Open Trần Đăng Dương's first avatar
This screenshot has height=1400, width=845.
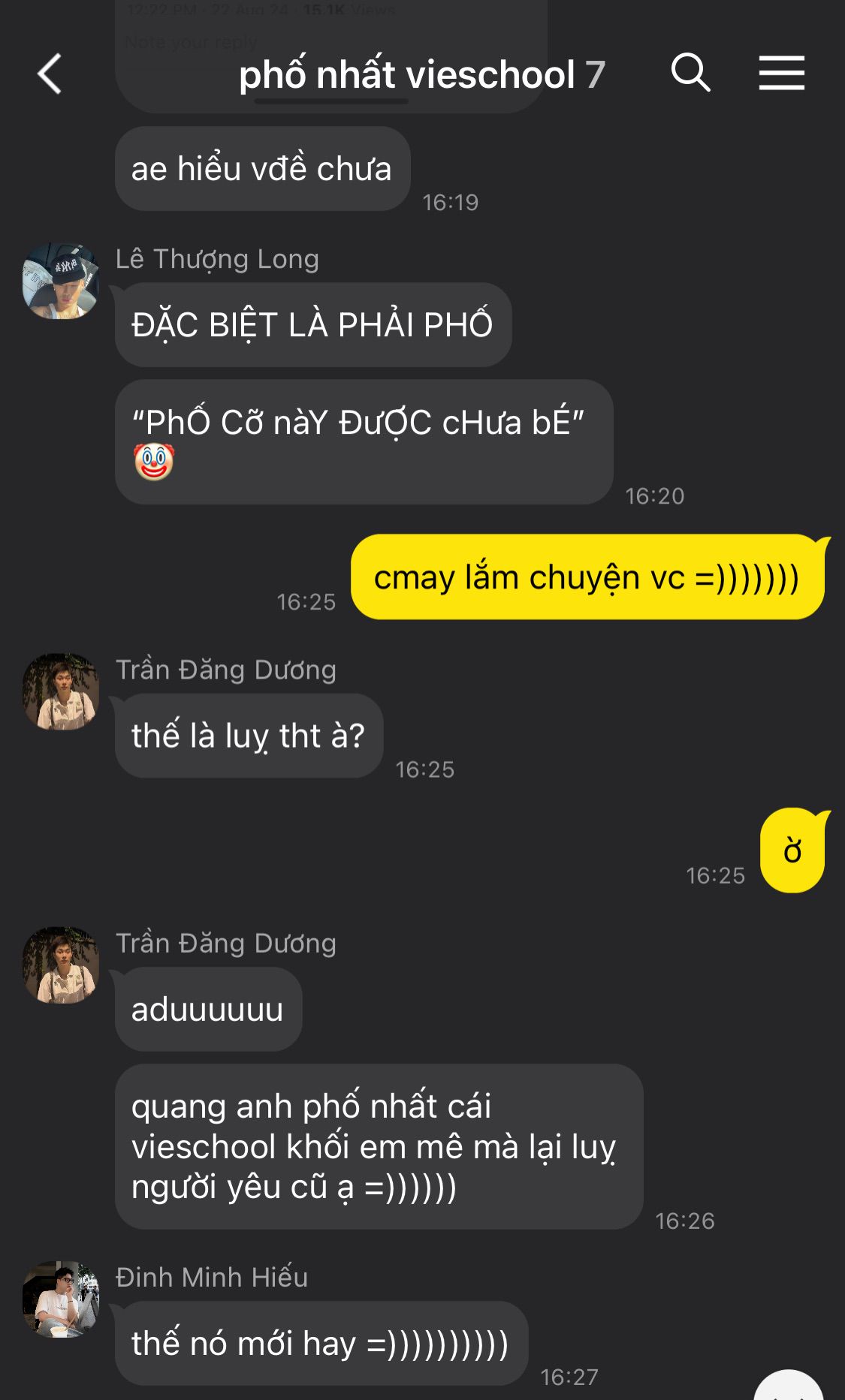coord(61,691)
